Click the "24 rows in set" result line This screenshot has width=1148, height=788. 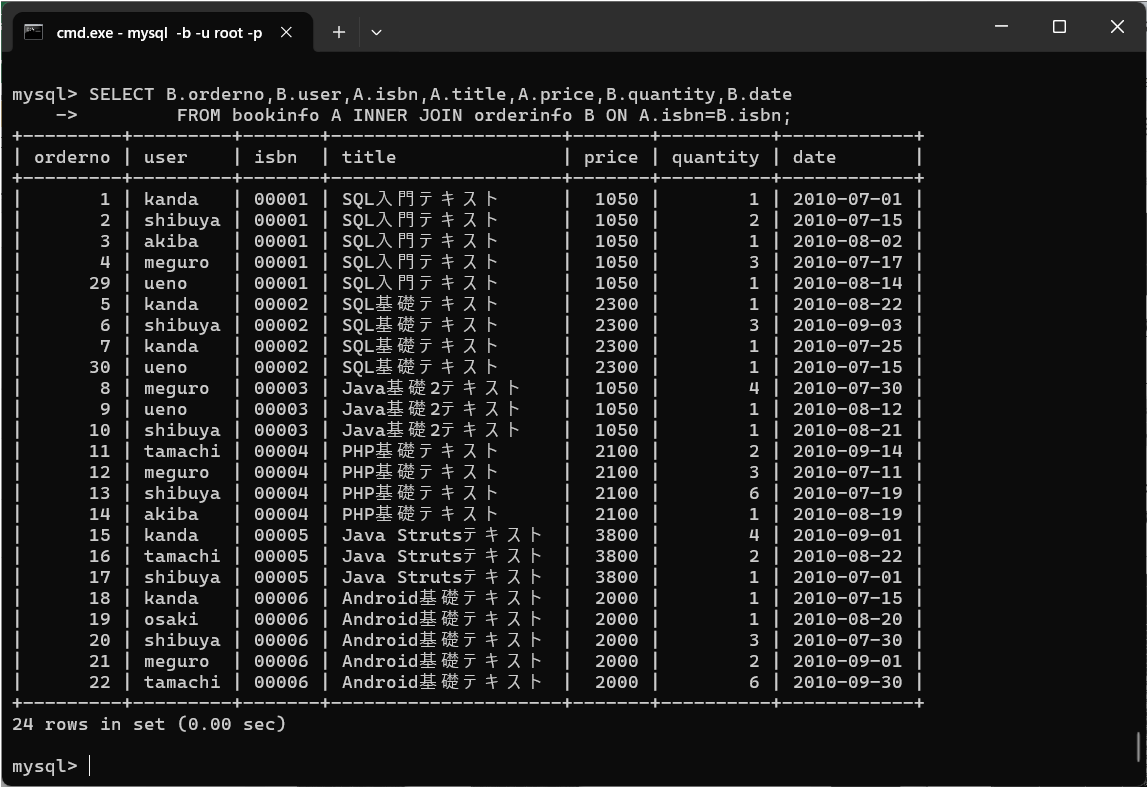pos(149,723)
